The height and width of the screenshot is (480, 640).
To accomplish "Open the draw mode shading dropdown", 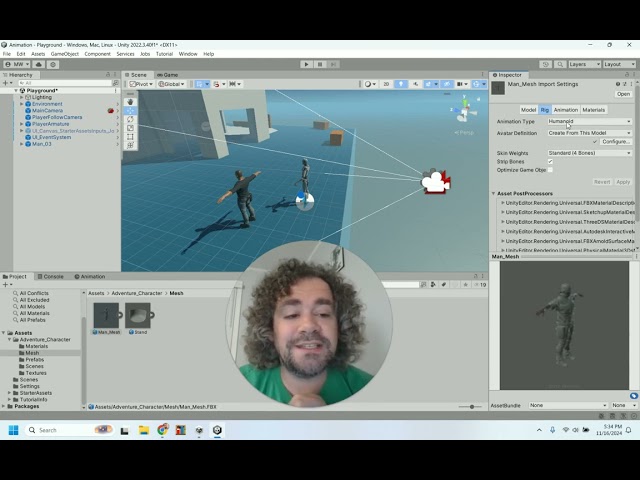I will 371,84.
